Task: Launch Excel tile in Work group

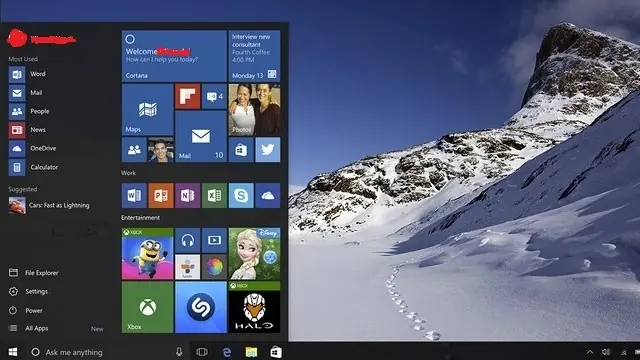Action: 214,196
